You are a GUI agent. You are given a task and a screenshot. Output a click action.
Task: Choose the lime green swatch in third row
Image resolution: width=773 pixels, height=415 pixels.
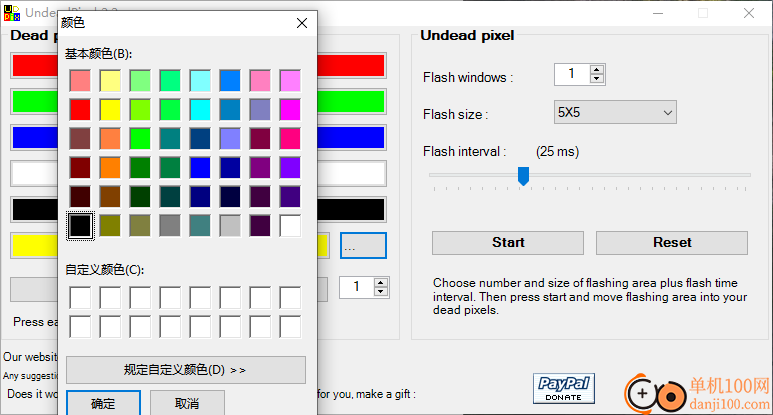[140, 138]
